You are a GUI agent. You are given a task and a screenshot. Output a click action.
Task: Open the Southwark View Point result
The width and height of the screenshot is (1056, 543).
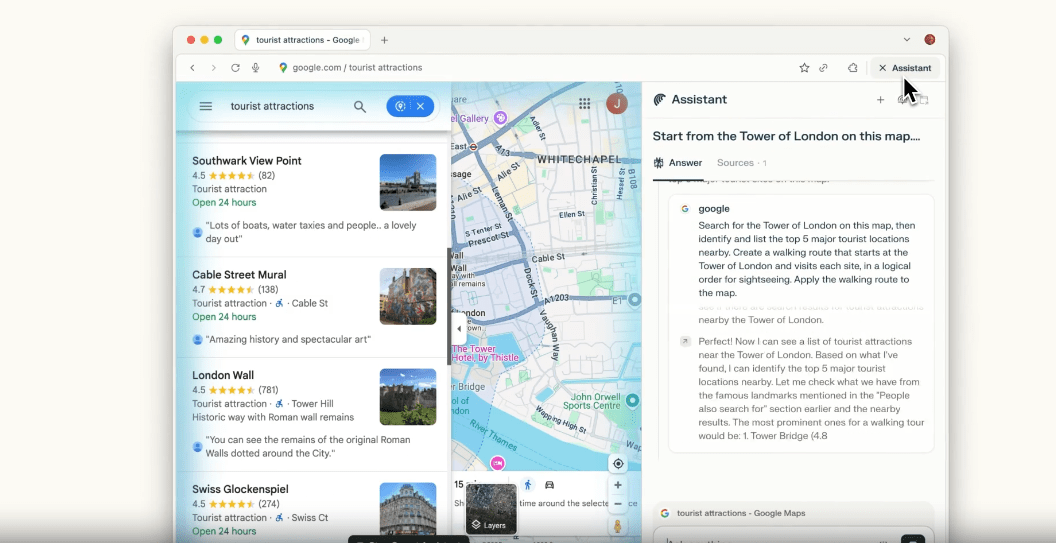click(247, 161)
